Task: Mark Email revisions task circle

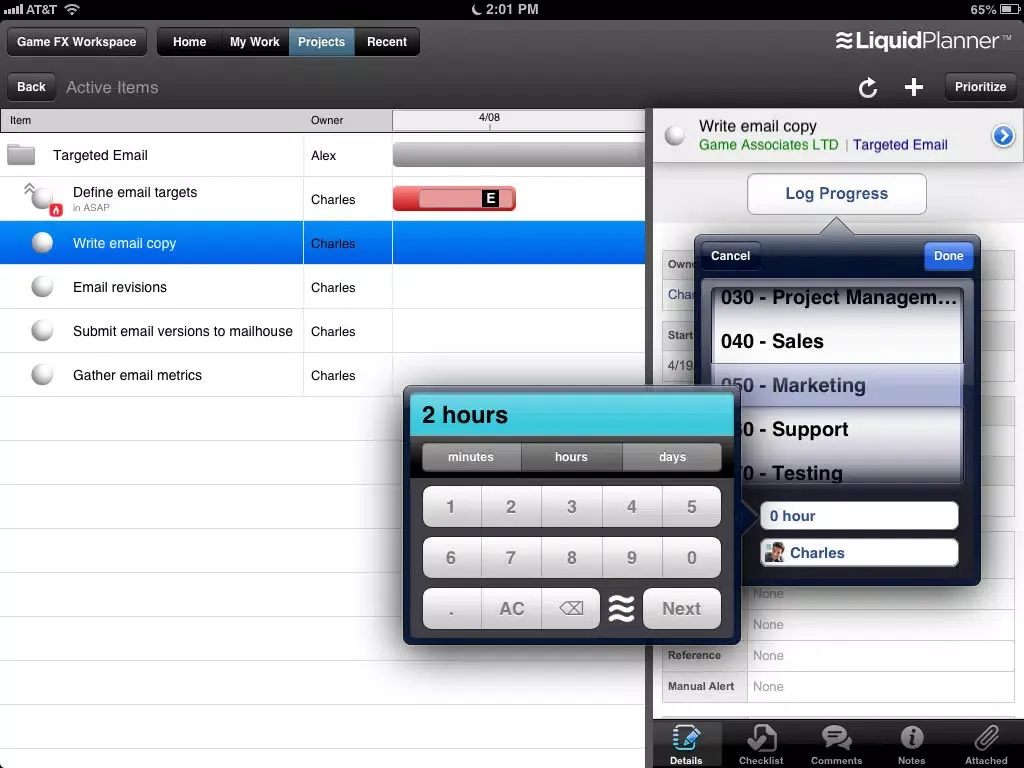Action: pos(42,287)
